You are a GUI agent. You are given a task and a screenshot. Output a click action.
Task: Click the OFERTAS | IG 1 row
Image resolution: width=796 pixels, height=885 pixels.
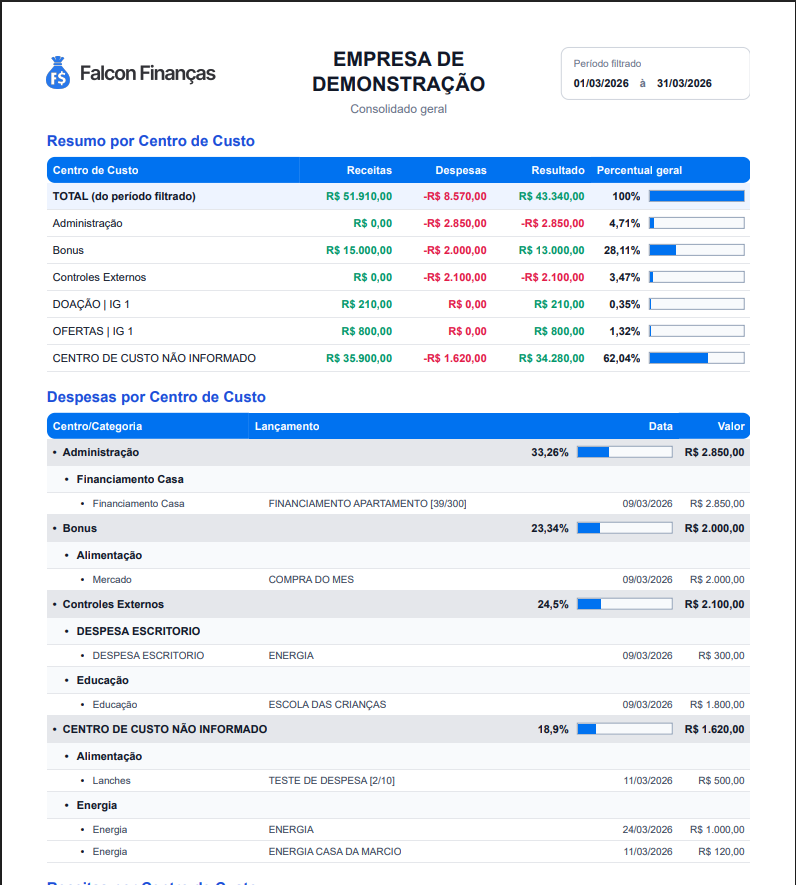pyautogui.click(x=398, y=331)
